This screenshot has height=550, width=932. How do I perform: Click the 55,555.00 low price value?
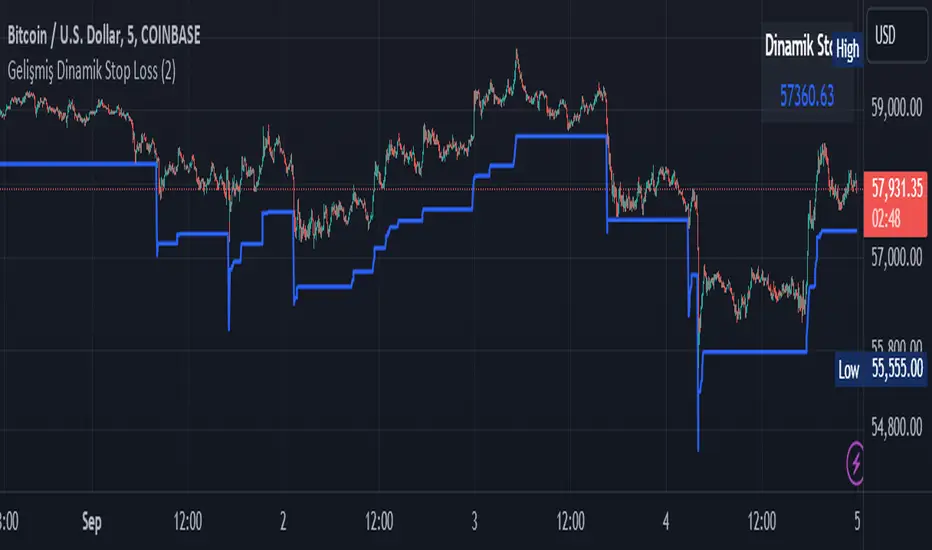(895, 370)
